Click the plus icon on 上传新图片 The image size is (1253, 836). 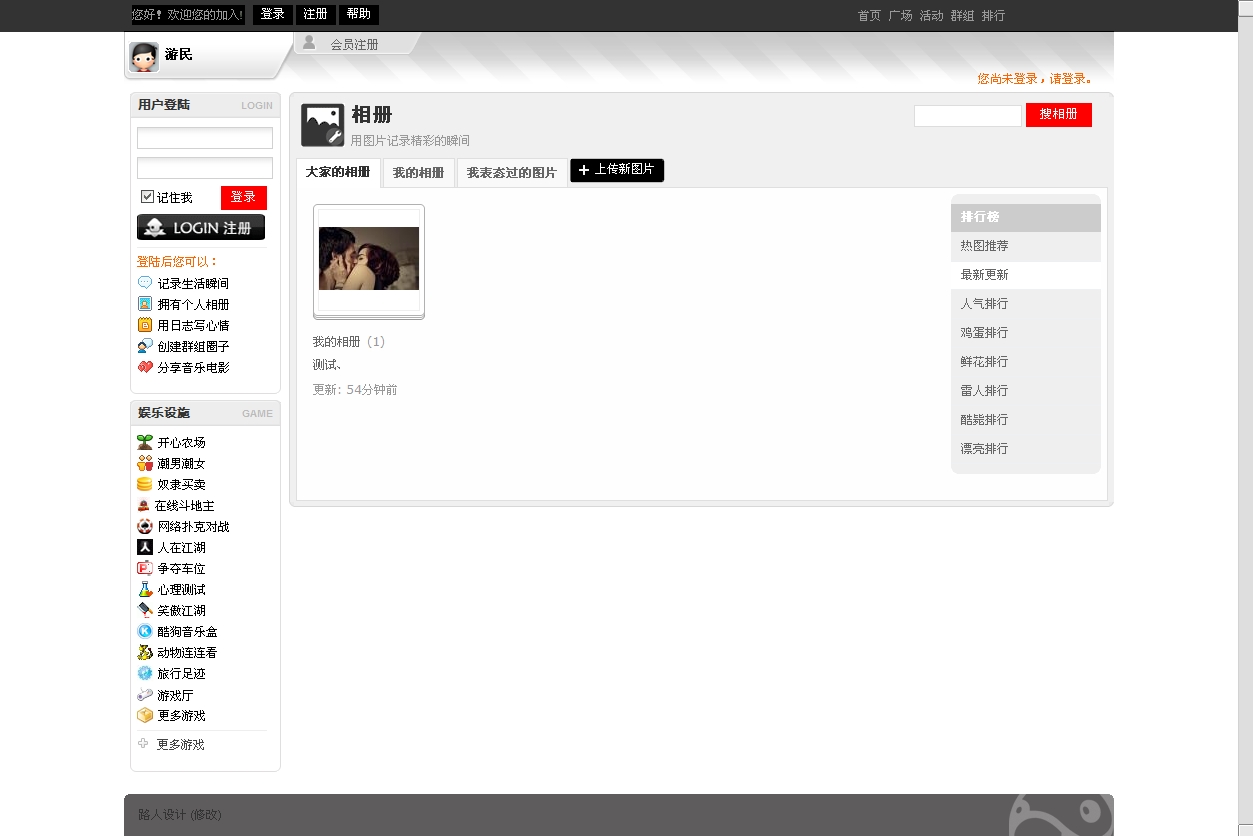[584, 170]
